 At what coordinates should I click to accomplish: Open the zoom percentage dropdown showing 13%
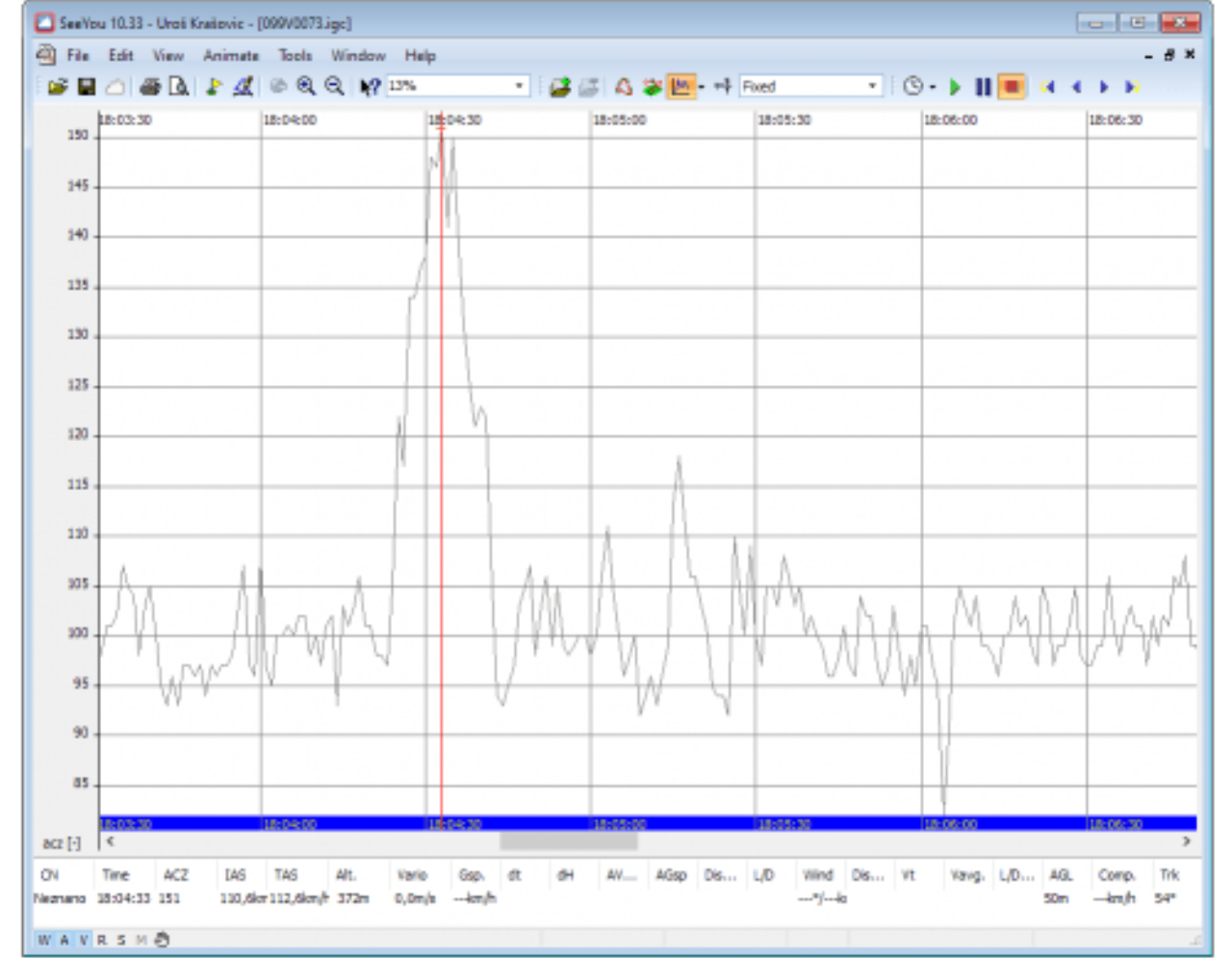pyautogui.click(x=520, y=86)
